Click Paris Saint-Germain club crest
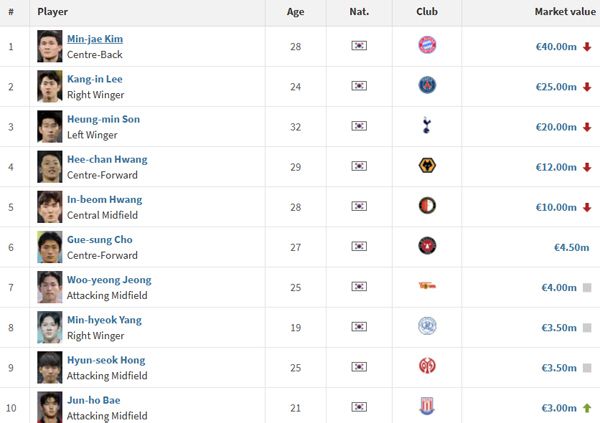This screenshot has height=423, width=600. pyautogui.click(x=427, y=86)
